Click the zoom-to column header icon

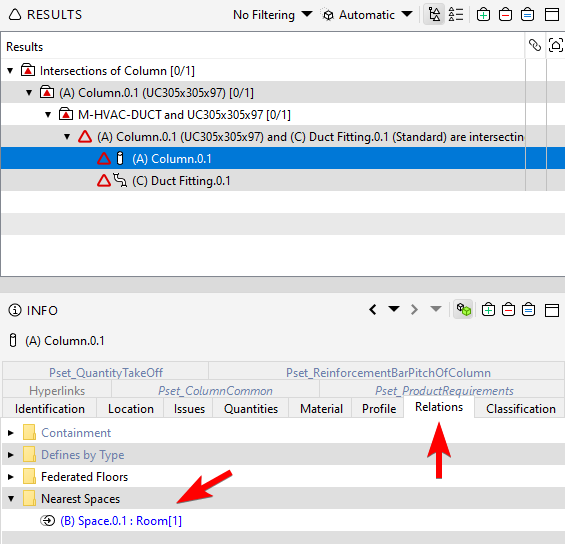pos(556,45)
